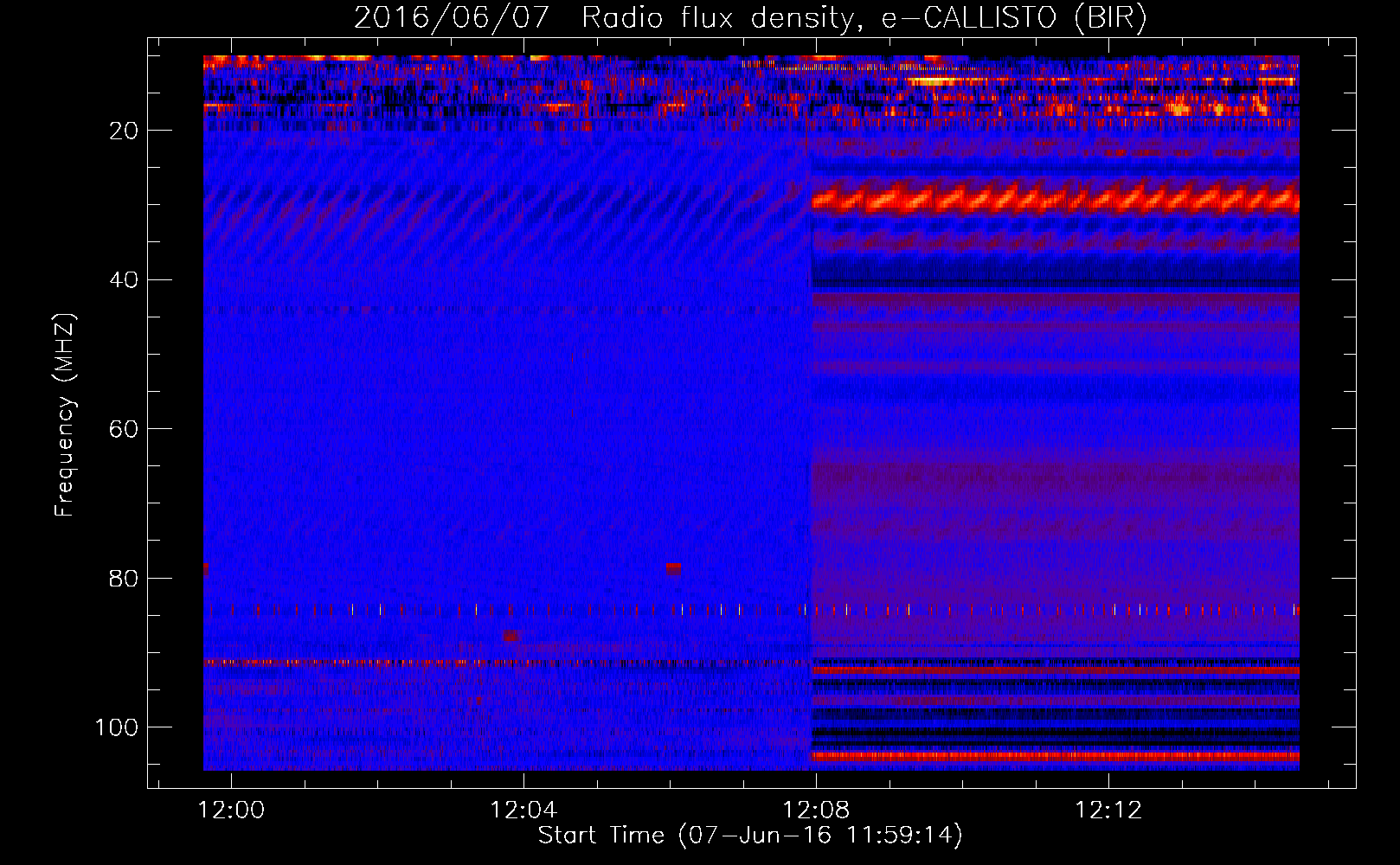
Task: Click the bright band near 30 MHz after 12:08
Action: (1055, 199)
